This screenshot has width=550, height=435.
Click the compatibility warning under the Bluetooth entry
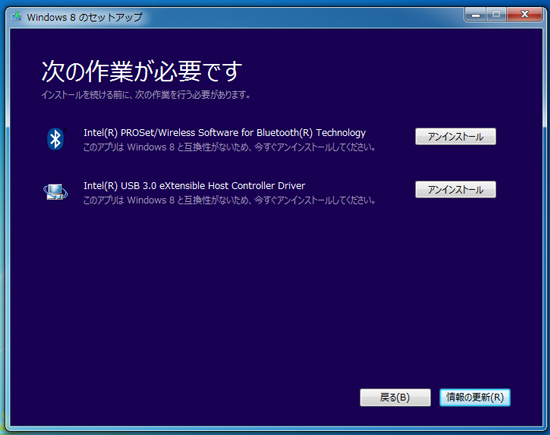pos(229,147)
